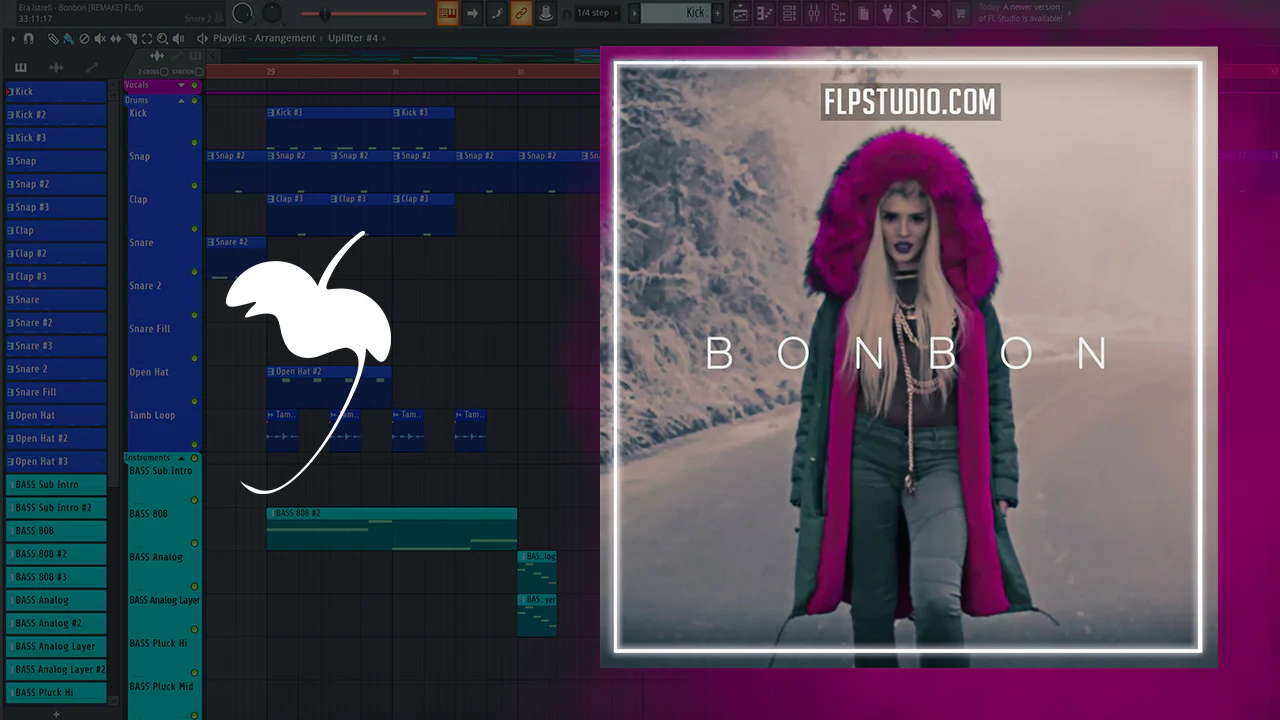Open the plugin picker plug icon
This screenshot has height=720, width=1280.
[x=886, y=13]
